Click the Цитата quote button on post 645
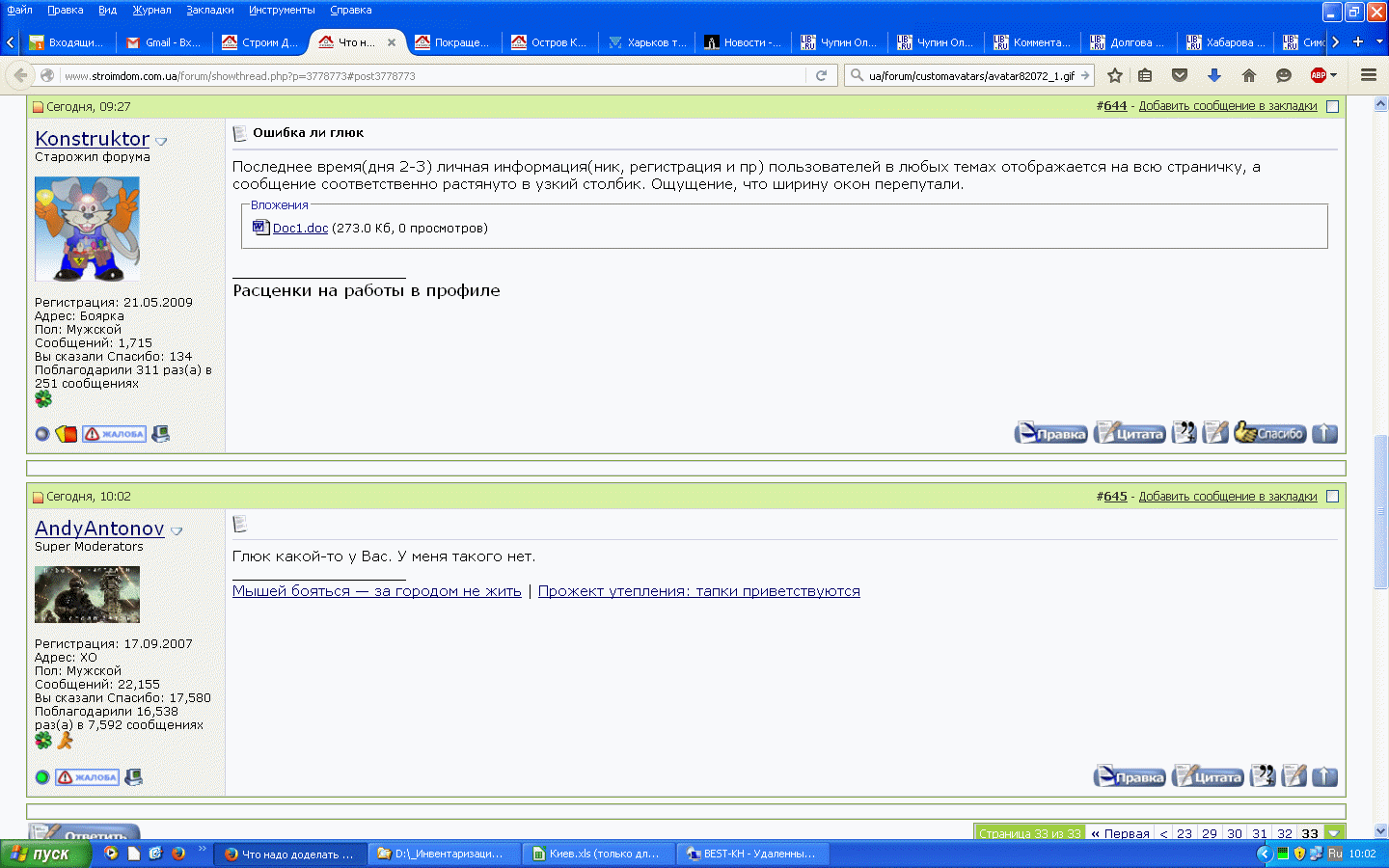 [x=1208, y=776]
